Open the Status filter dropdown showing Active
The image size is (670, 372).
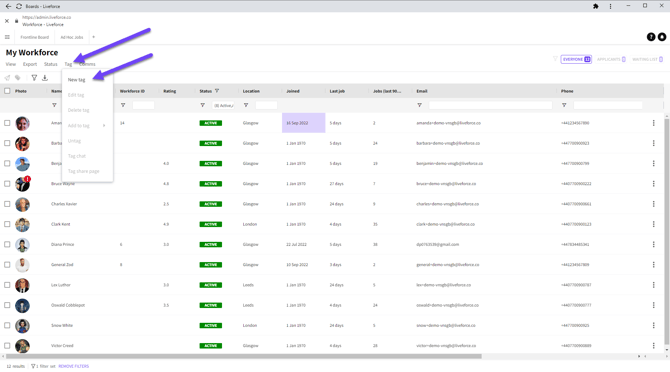[x=223, y=105]
